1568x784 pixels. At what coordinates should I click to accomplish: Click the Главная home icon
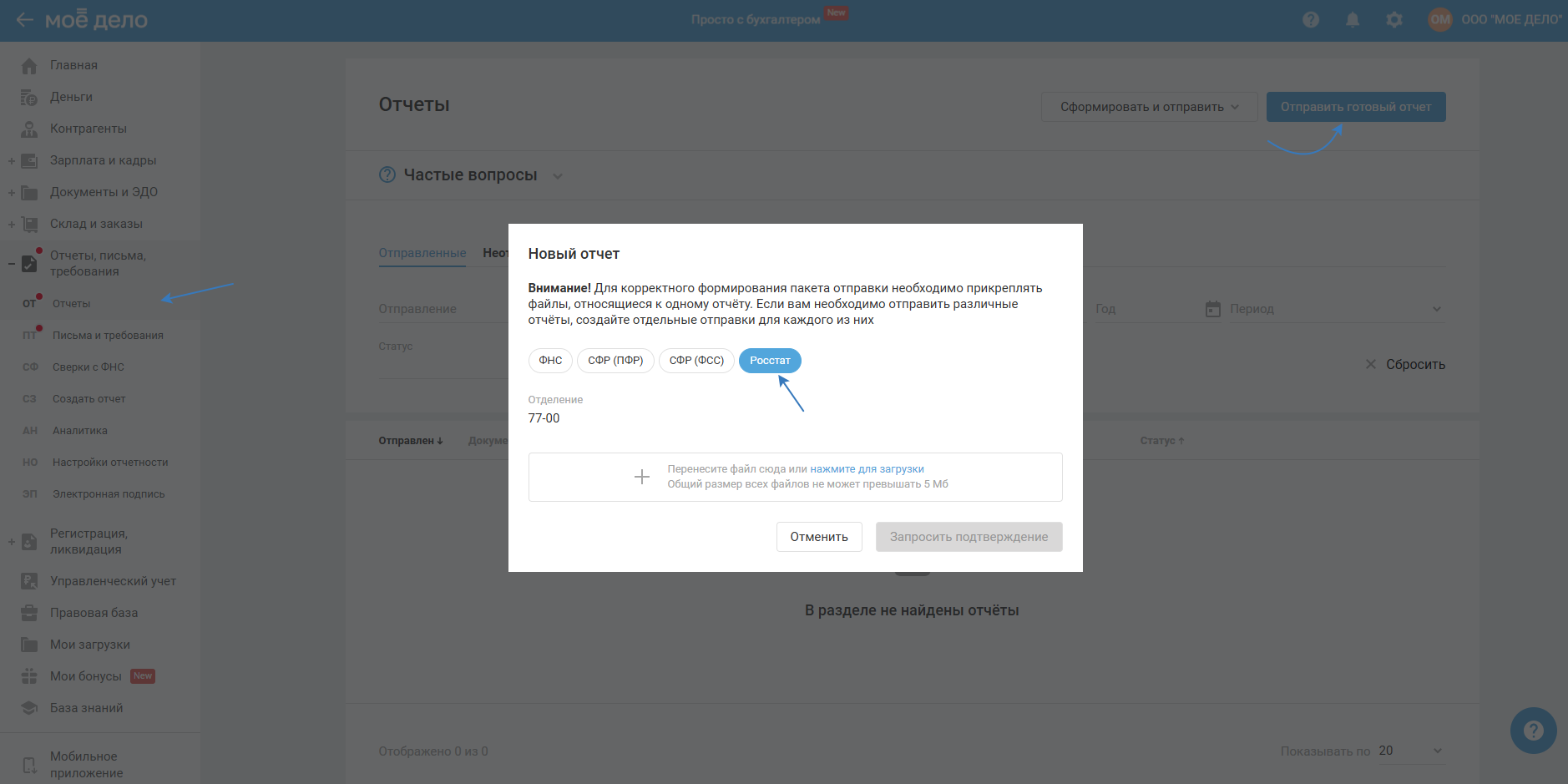tap(29, 65)
